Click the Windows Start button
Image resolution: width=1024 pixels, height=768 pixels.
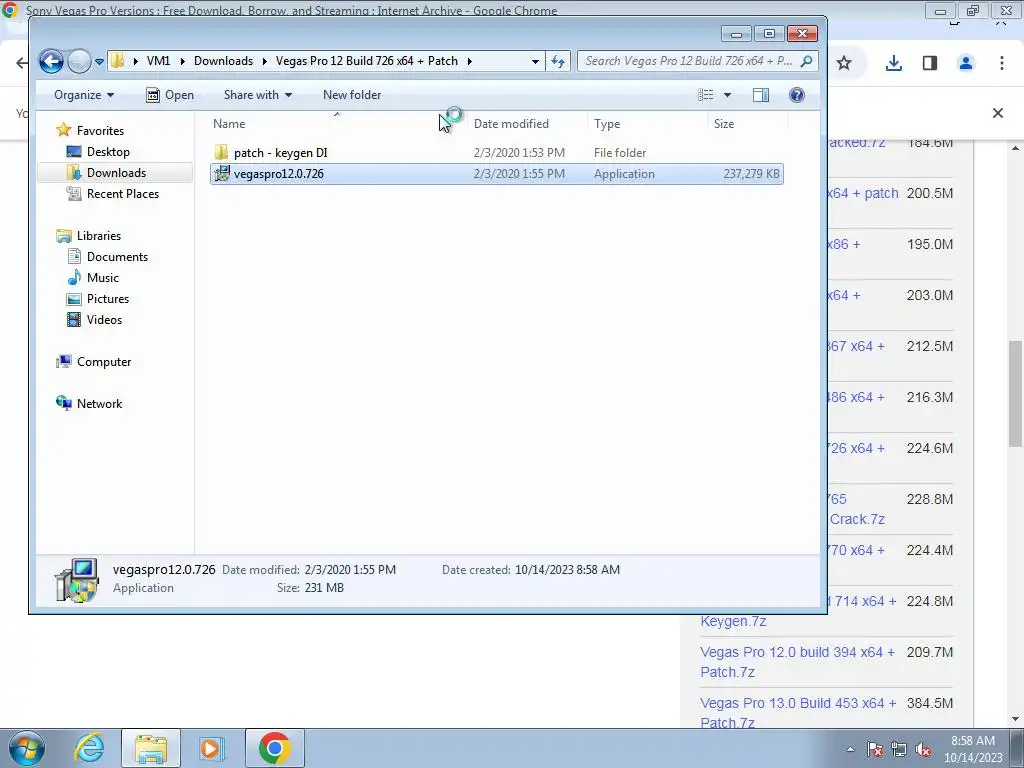point(27,748)
